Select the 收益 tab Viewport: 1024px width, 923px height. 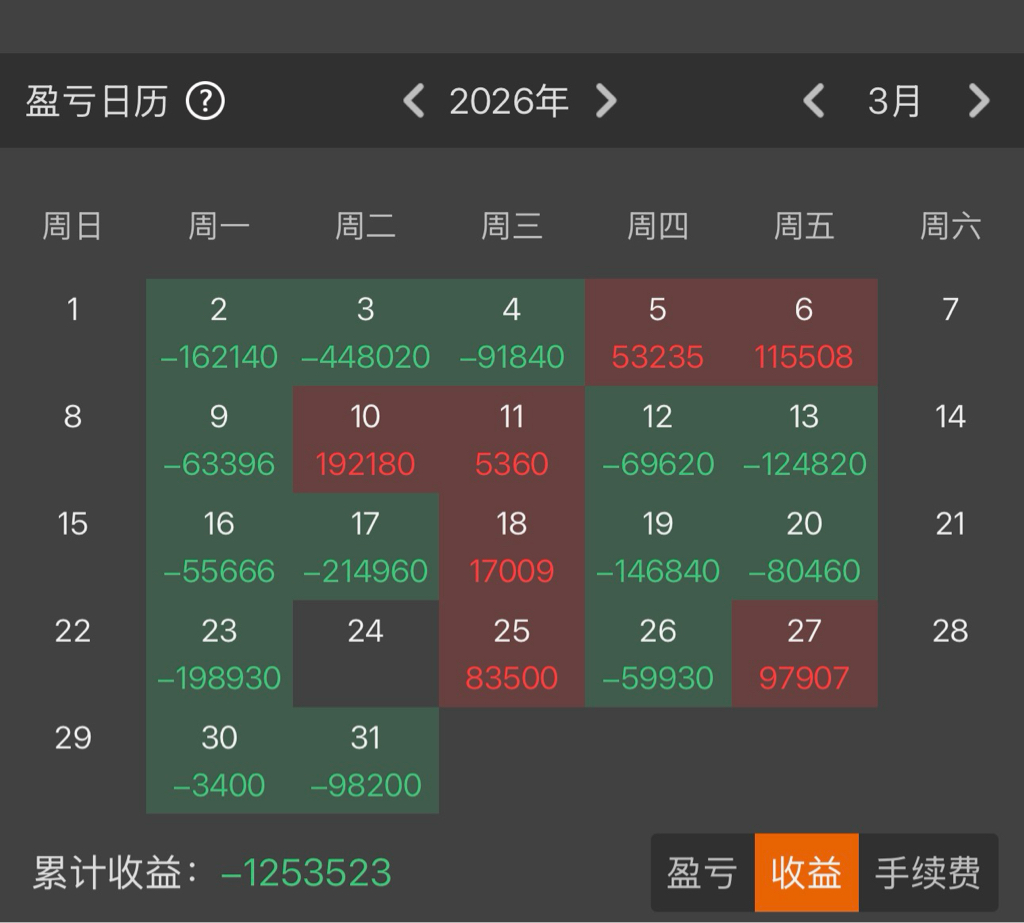point(806,873)
